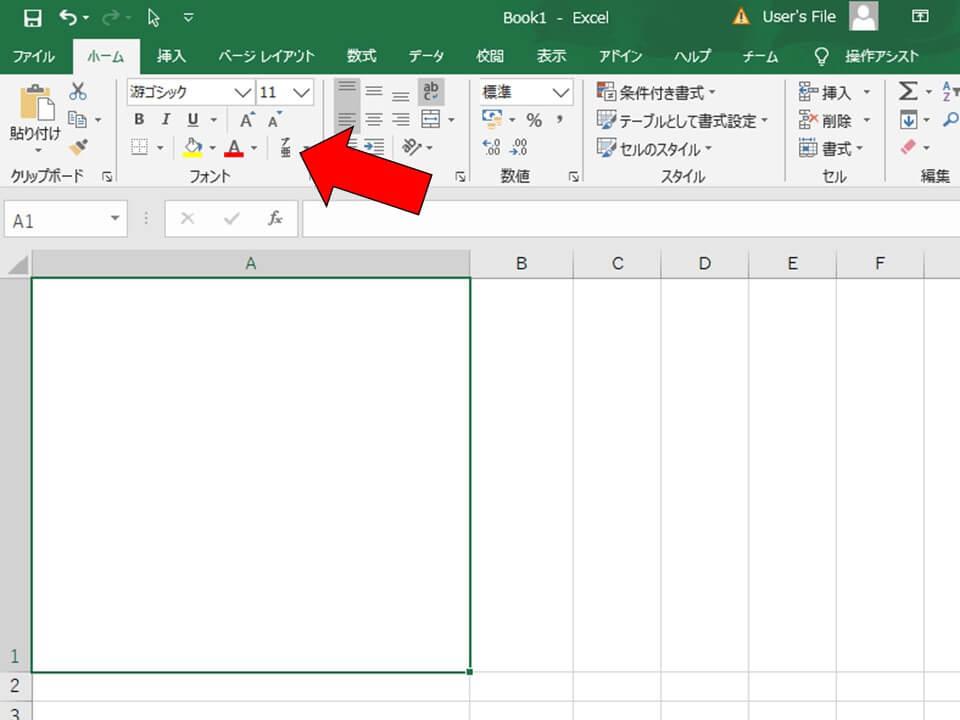
Task: Click the increase font size icon
Action: tap(247, 120)
